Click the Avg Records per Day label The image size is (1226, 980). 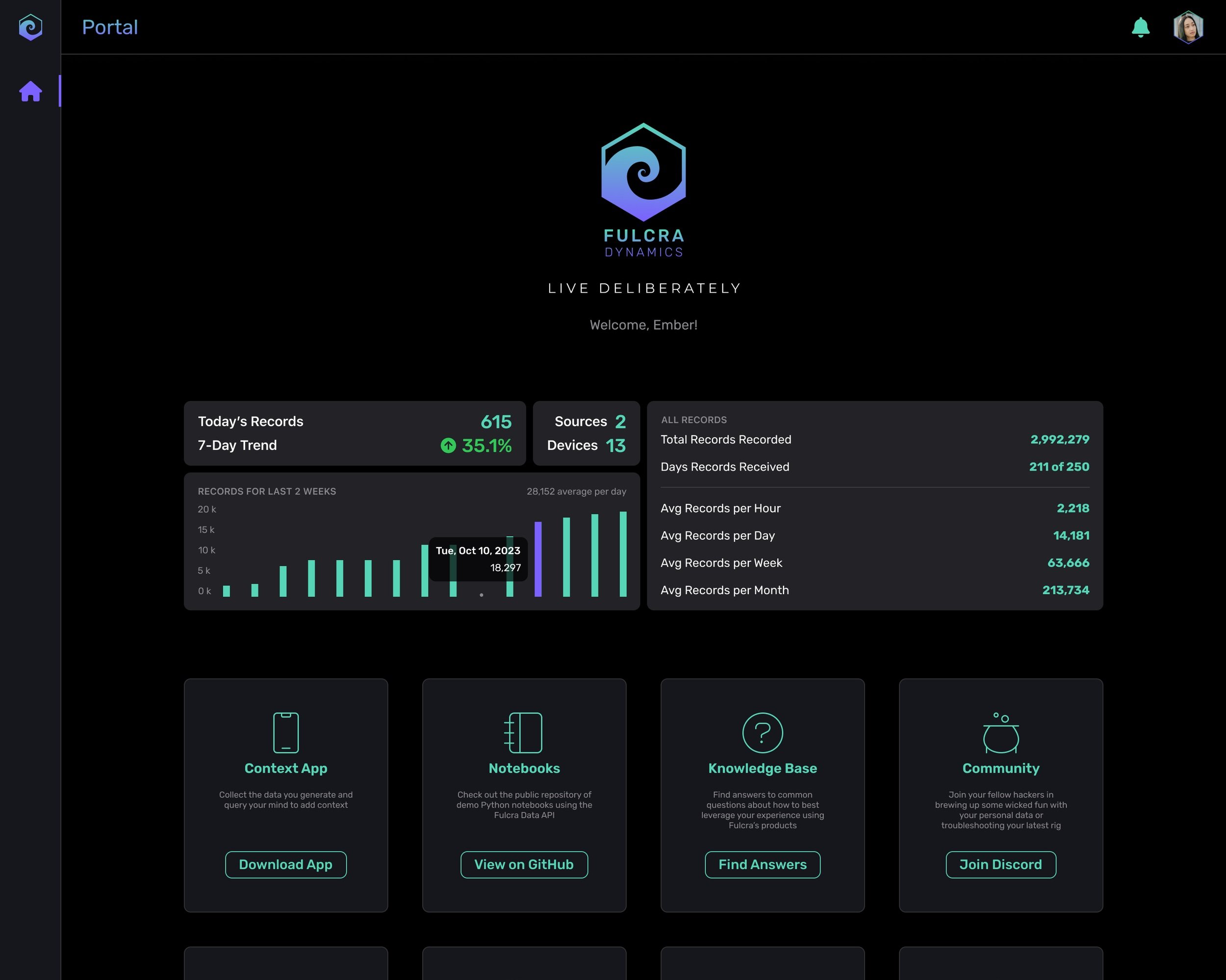[x=717, y=535]
